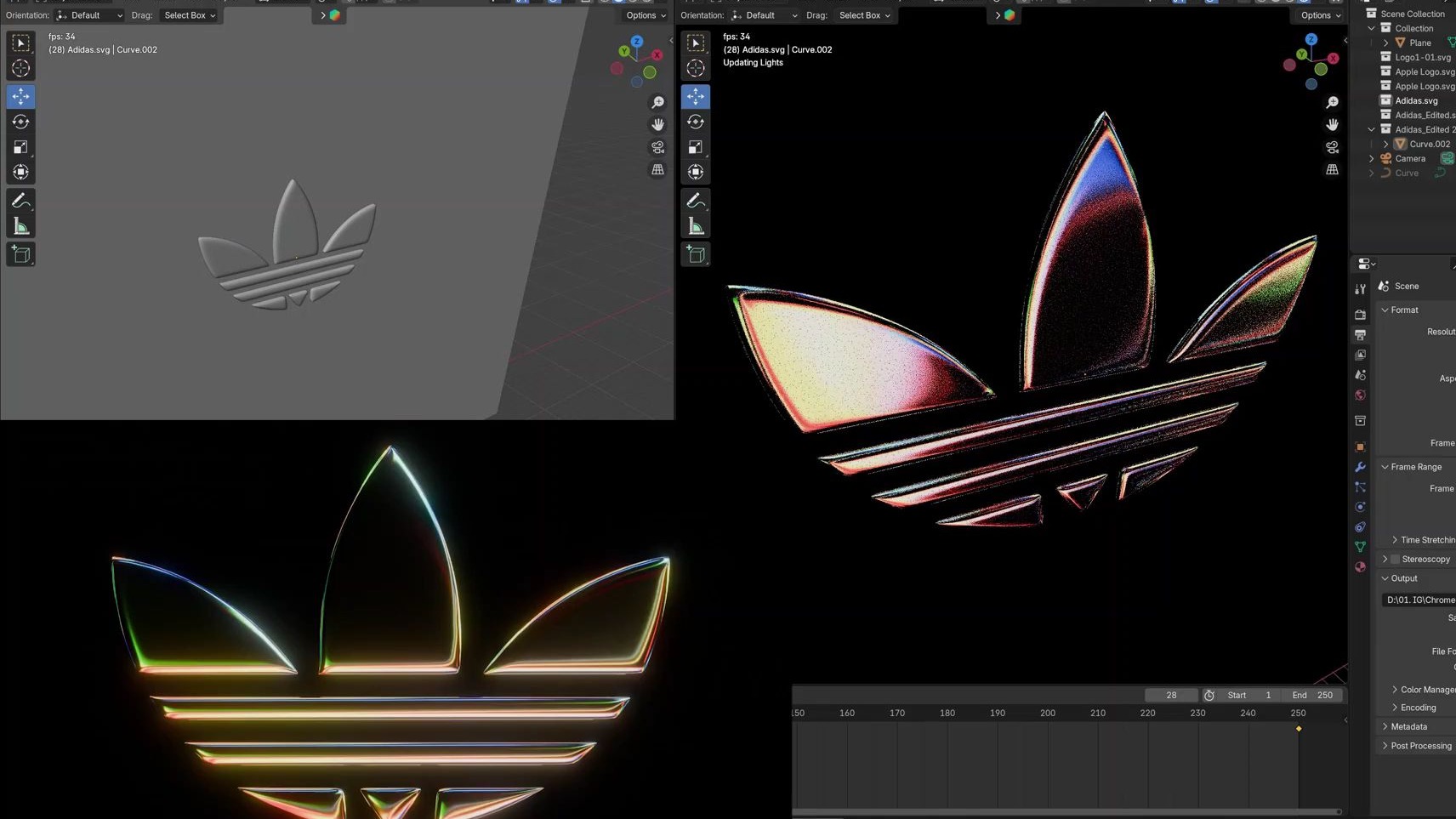This screenshot has height=819, width=1456.
Task: Open the Render Properties tab
Action: coord(1360,314)
